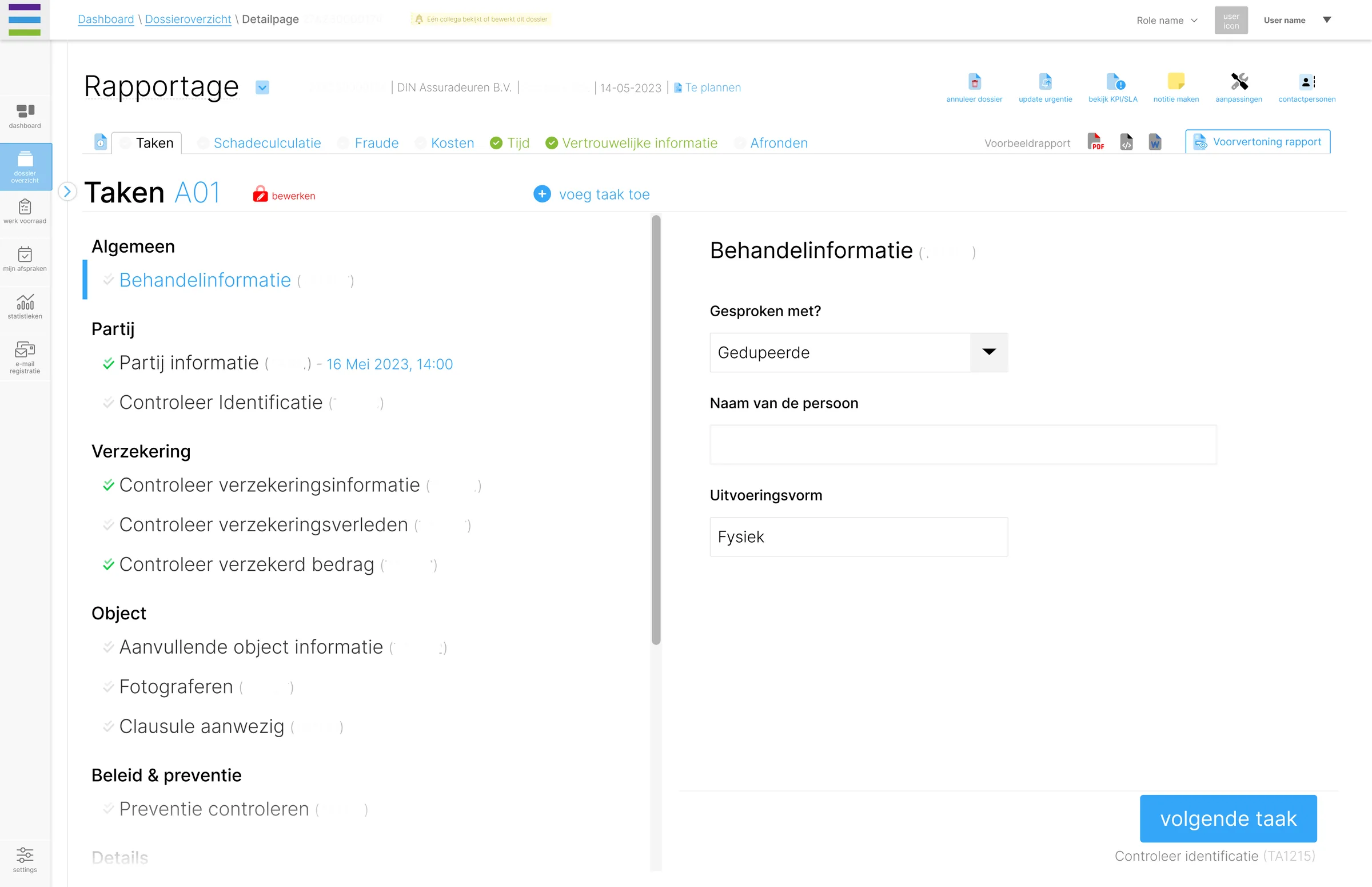
Task: Open the User name menu arrow
Action: [1326, 19]
